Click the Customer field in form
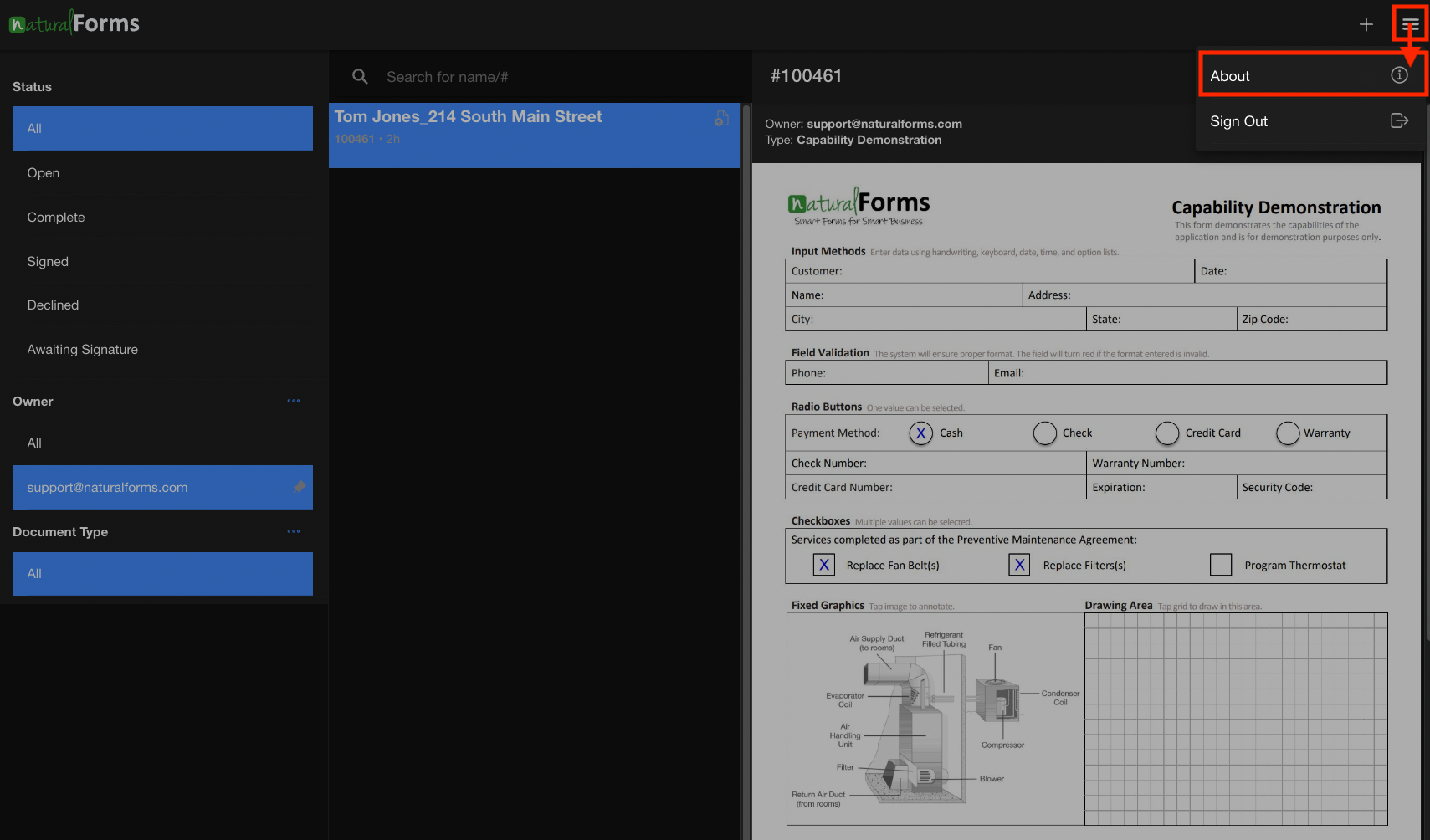Image resolution: width=1430 pixels, height=840 pixels. tap(990, 271)
